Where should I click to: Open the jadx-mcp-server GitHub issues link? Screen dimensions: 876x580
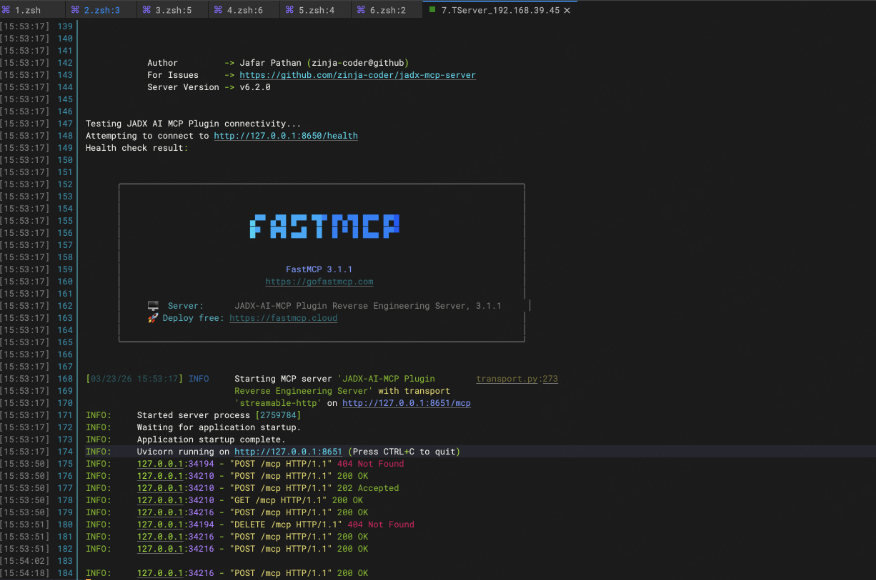(358, 75)
